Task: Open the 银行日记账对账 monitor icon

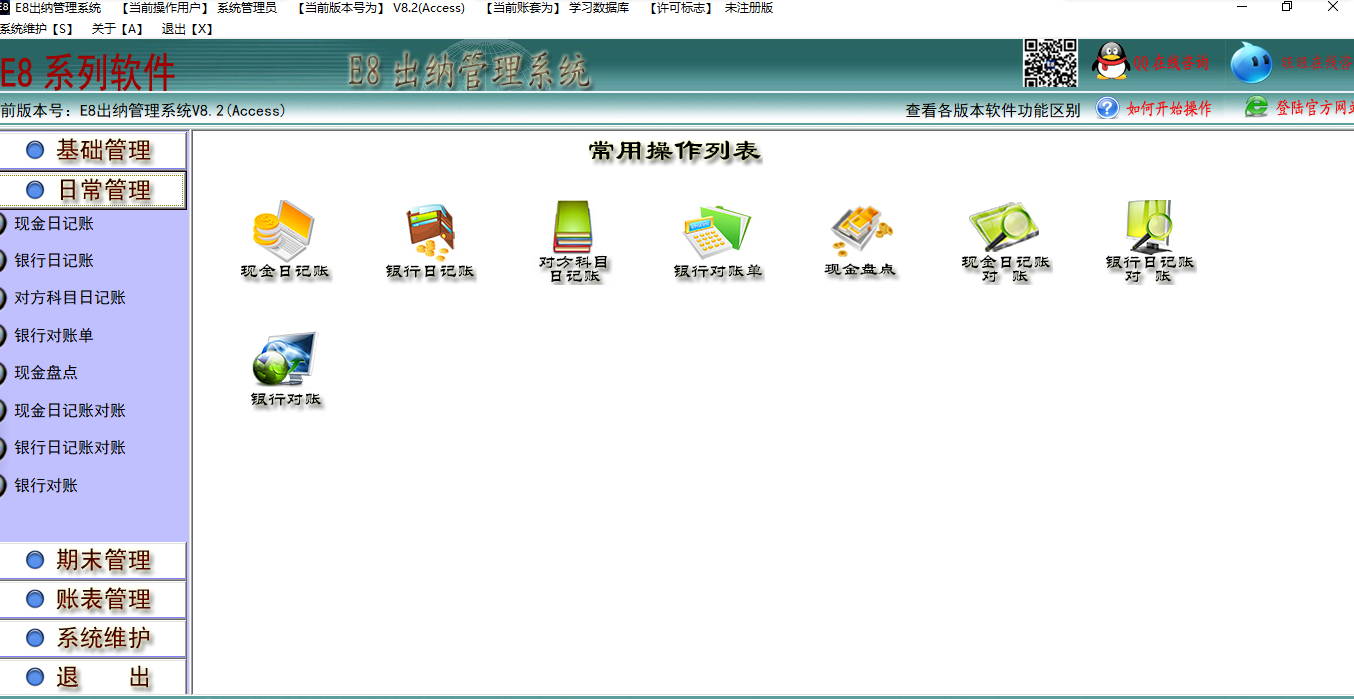Action: click(1149, 228)
